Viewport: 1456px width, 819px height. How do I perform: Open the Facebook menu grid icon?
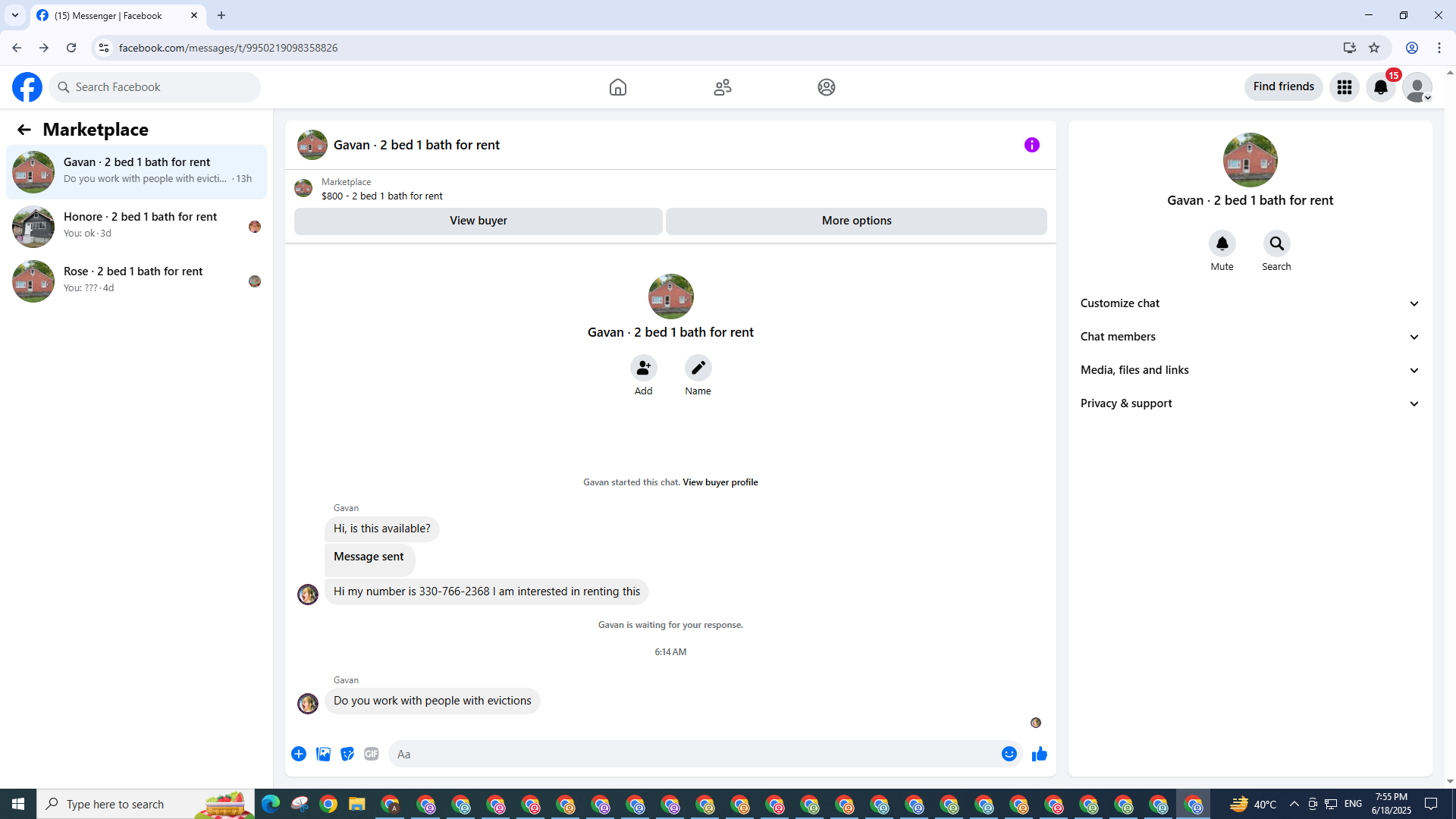point(1345,87)
